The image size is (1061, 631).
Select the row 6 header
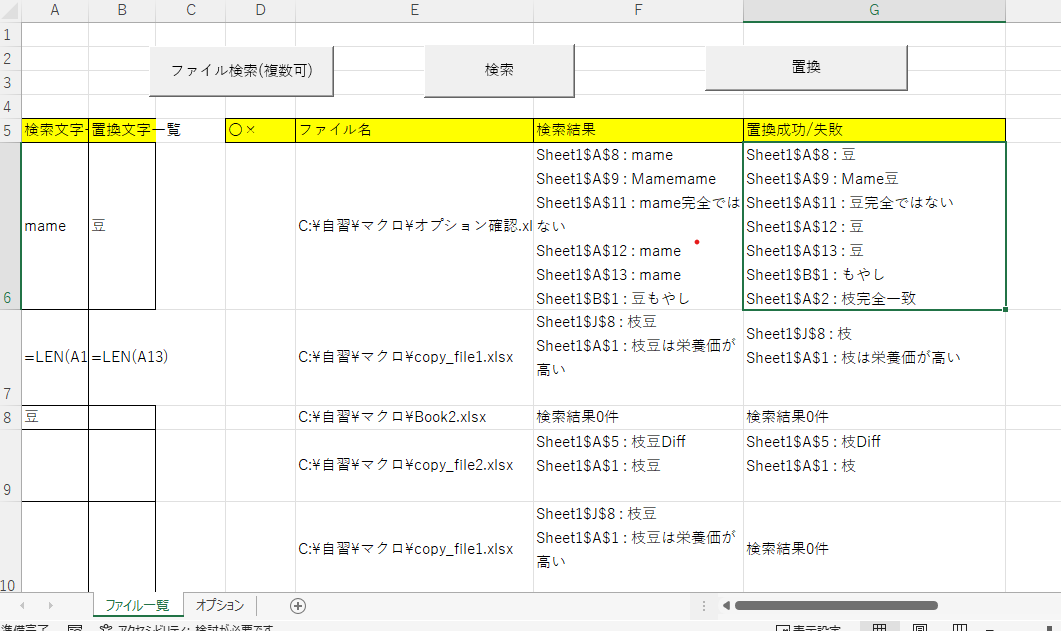[x=9, y=225]
